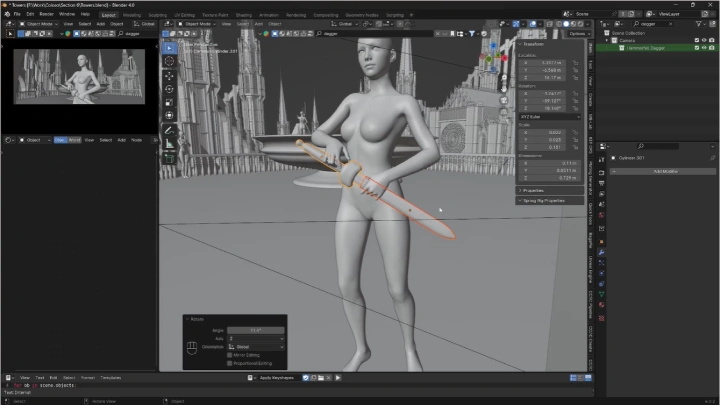Click the Add Modifier button
The width and height of the screenshot is (720, 405).
click(663, 171)
